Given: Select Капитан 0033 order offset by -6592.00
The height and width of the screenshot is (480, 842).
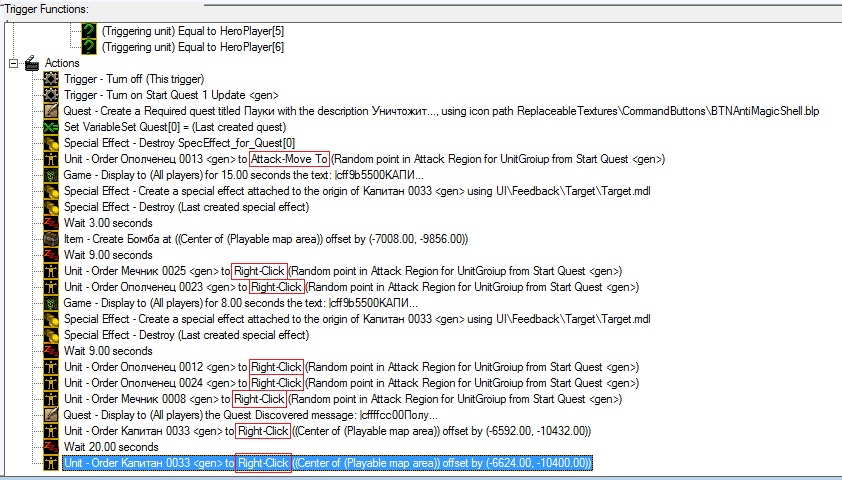Looking at the screenshot, I should point(328,431).
